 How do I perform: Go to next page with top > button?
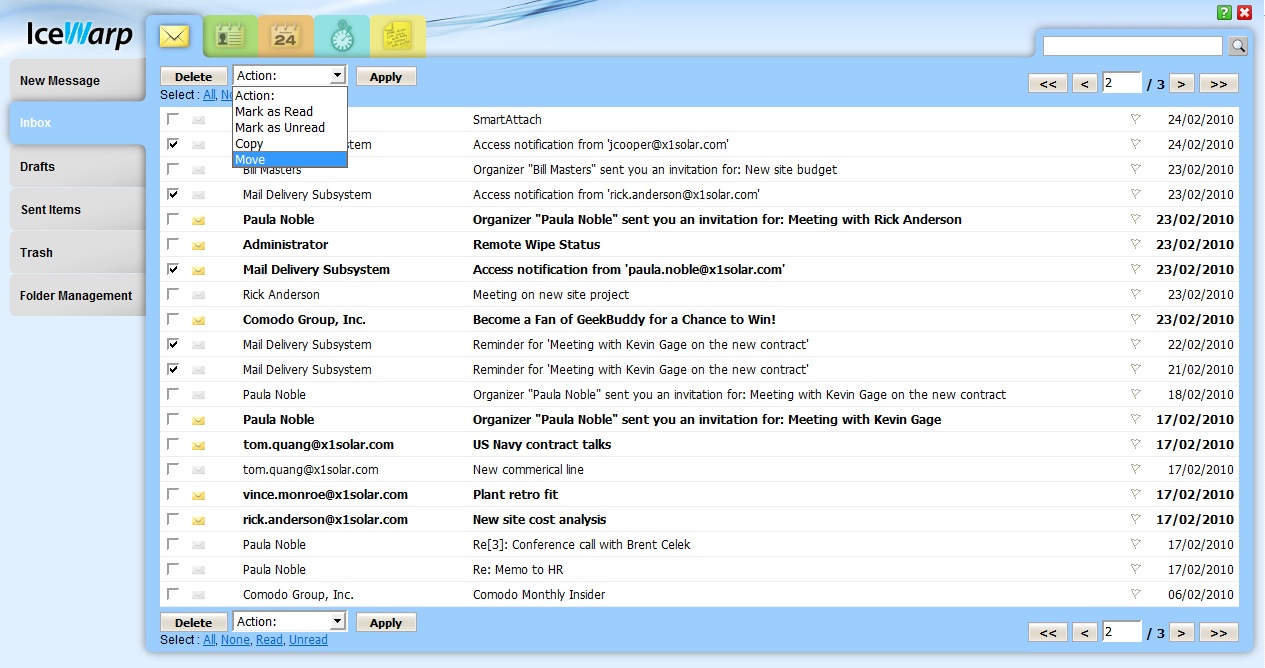tap(1182, 84)
